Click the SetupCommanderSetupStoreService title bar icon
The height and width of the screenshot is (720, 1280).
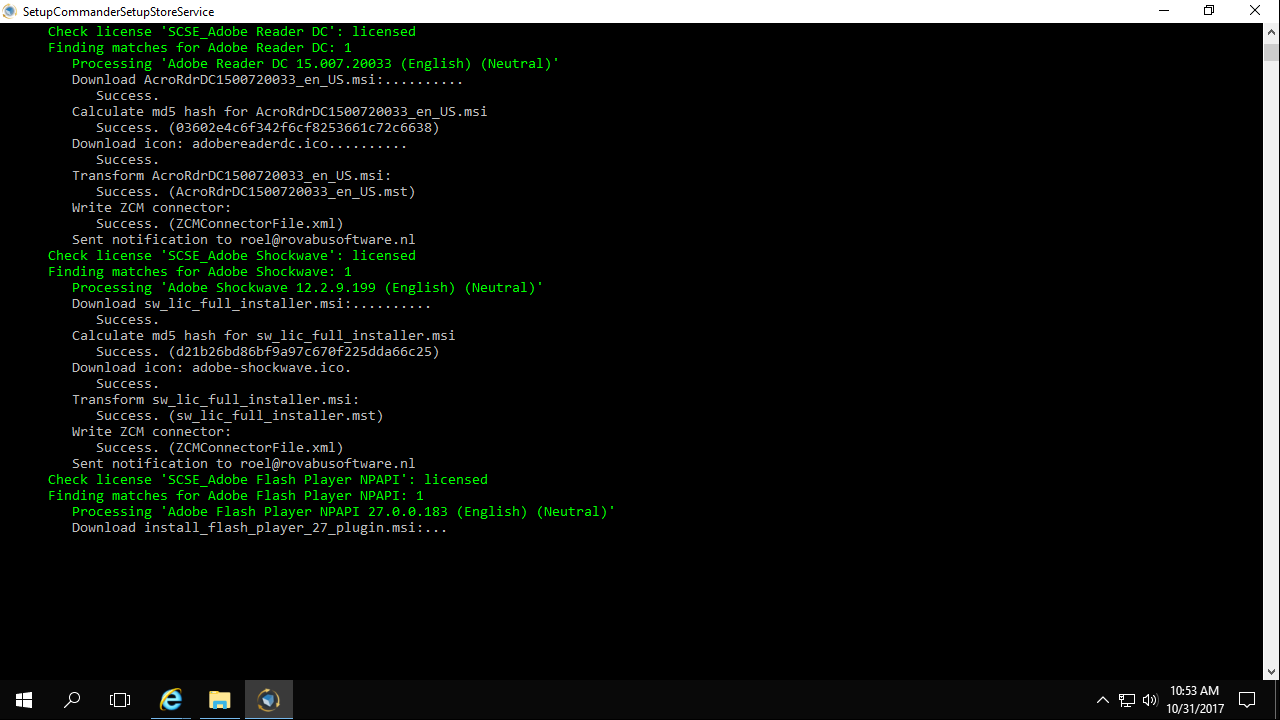tap(10, 11)
